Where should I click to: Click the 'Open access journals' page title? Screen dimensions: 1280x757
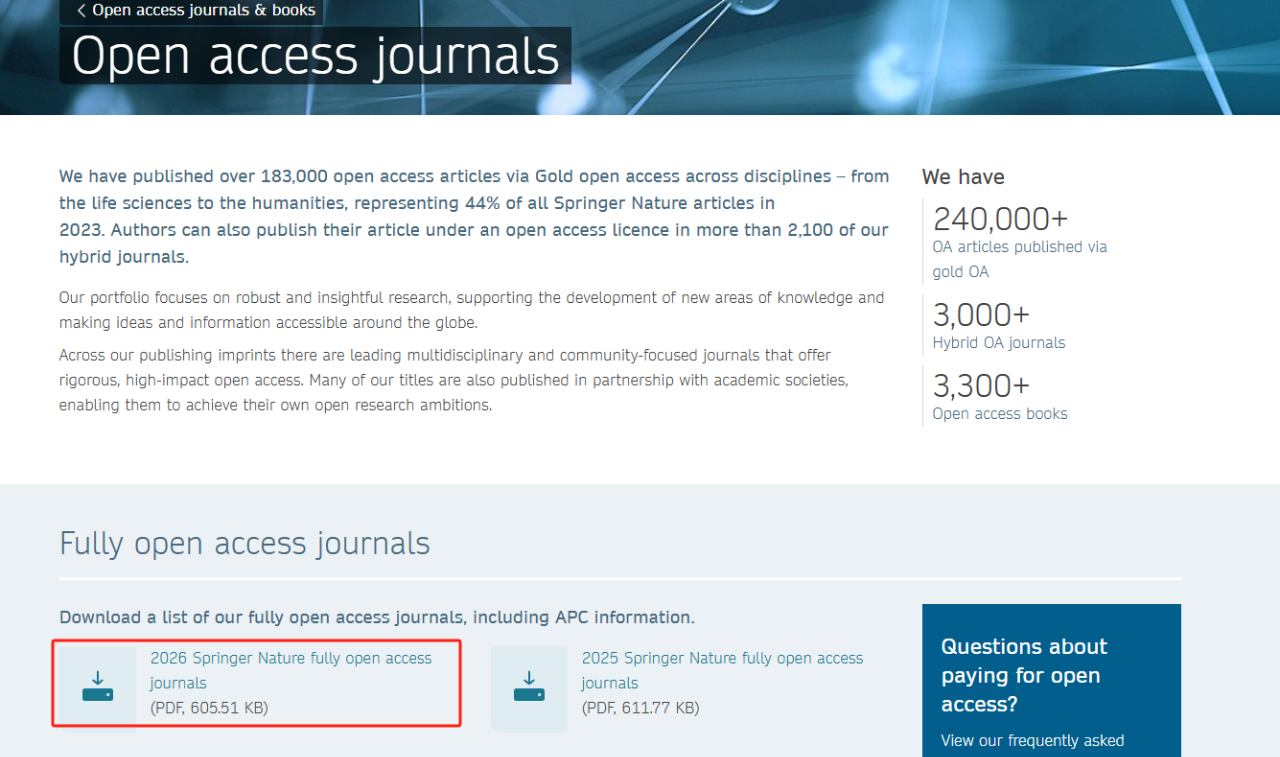pyautogui.click(x=315, y=56)
